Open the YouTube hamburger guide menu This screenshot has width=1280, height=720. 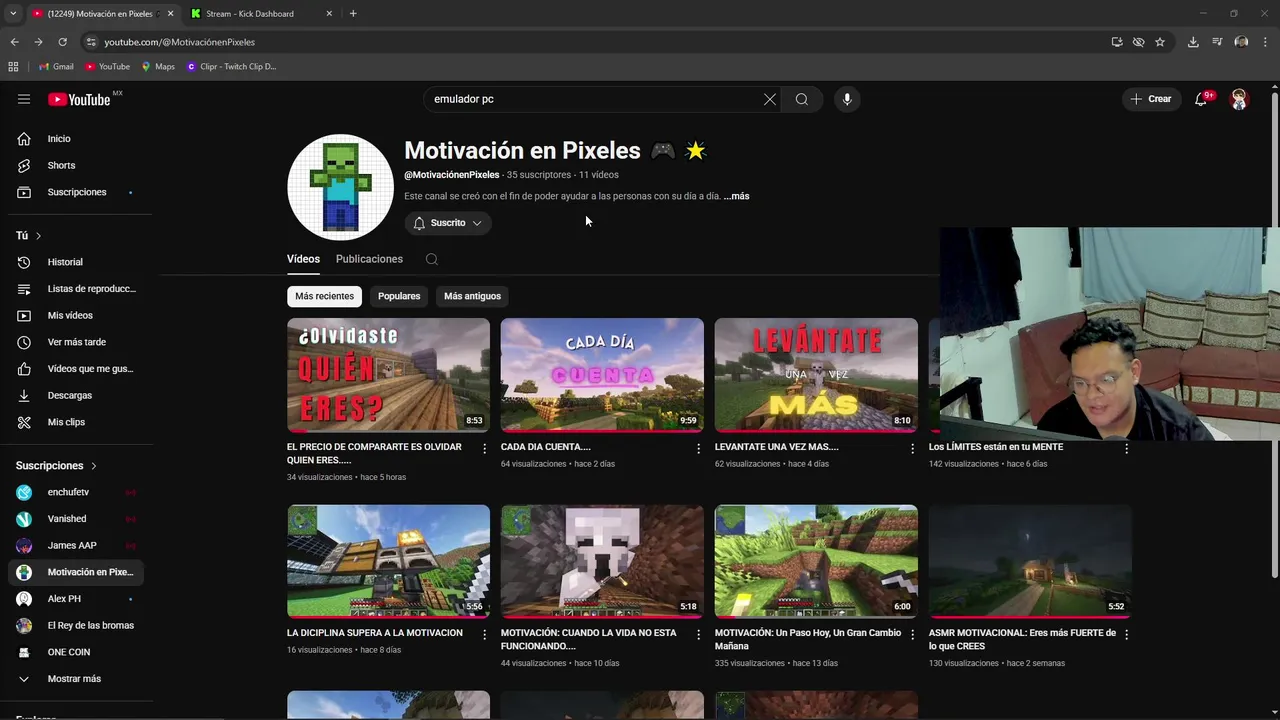pos(24,99)
